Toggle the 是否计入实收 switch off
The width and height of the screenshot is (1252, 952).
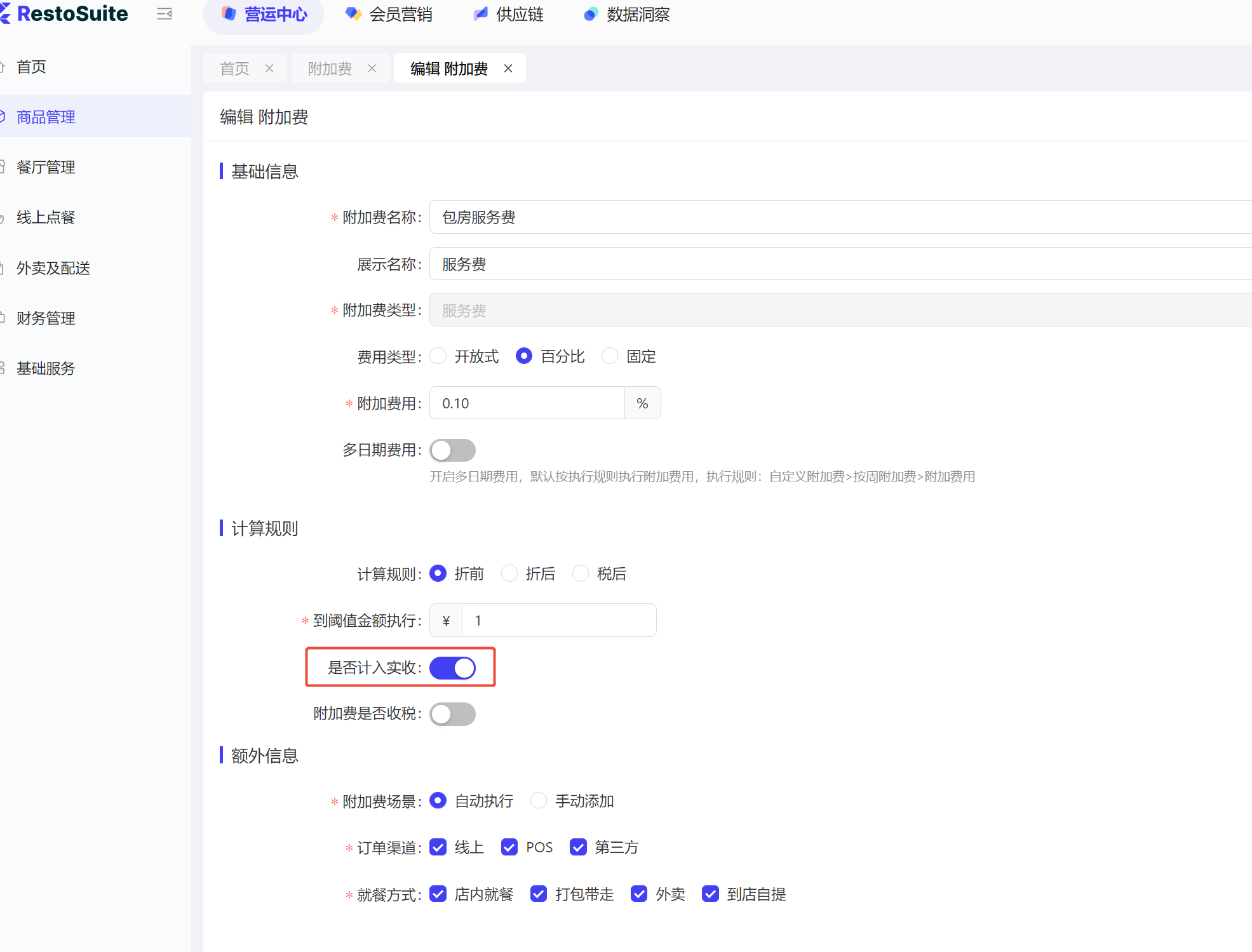(452, 668)
